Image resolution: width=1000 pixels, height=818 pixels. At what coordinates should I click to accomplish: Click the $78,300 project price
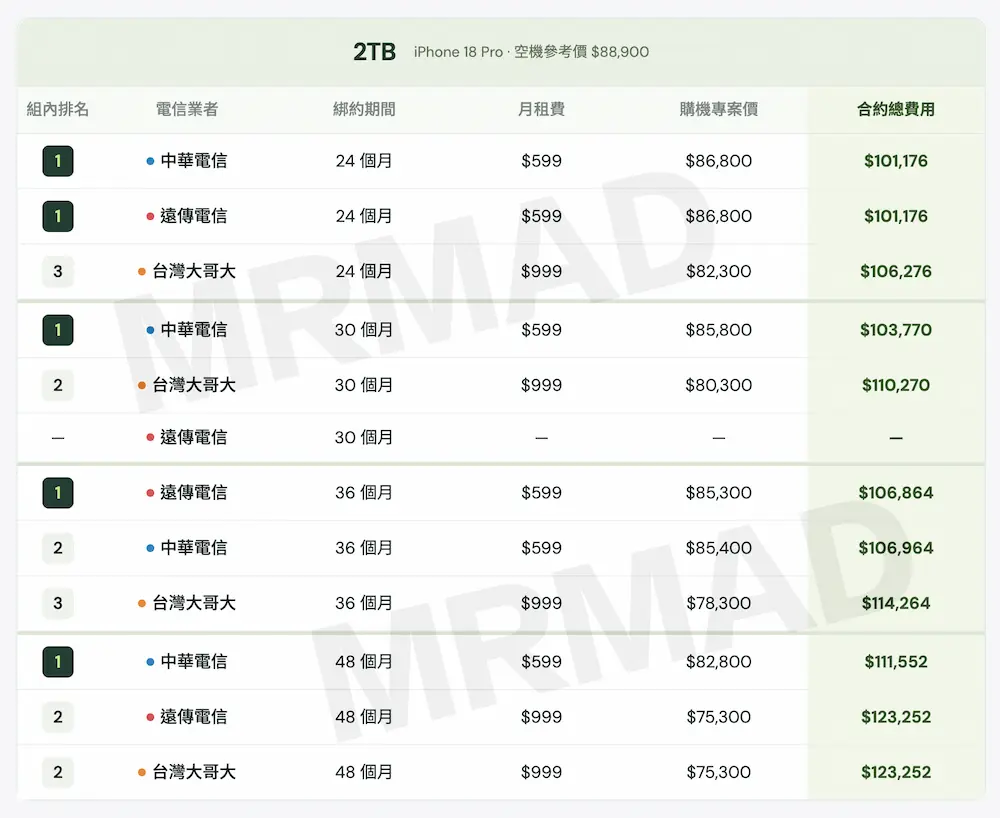pyautogui.click(x=719, y=603)
